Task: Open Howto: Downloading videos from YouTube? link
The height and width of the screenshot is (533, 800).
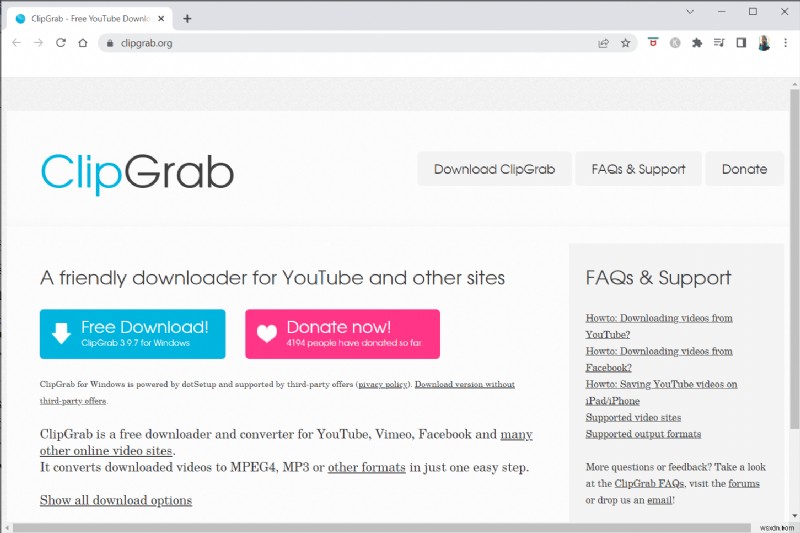Action: point(659,326)
